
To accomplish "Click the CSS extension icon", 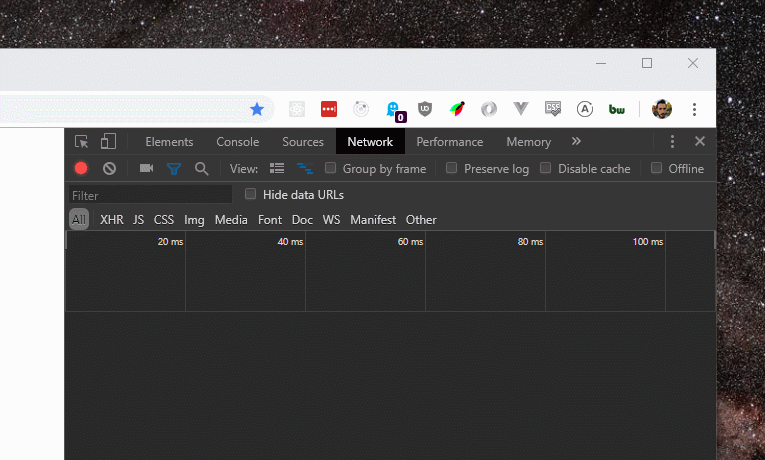I will pos(553,109).
